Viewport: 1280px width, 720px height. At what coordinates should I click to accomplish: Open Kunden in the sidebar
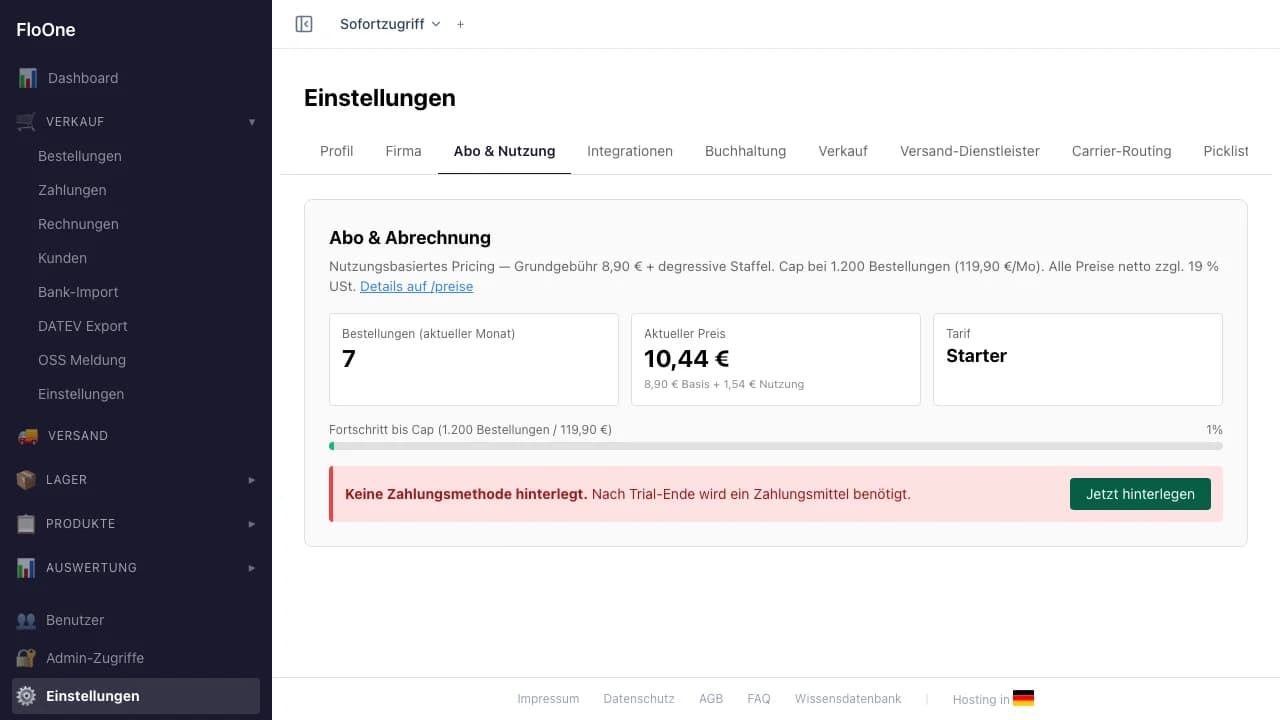click(62, 258)
